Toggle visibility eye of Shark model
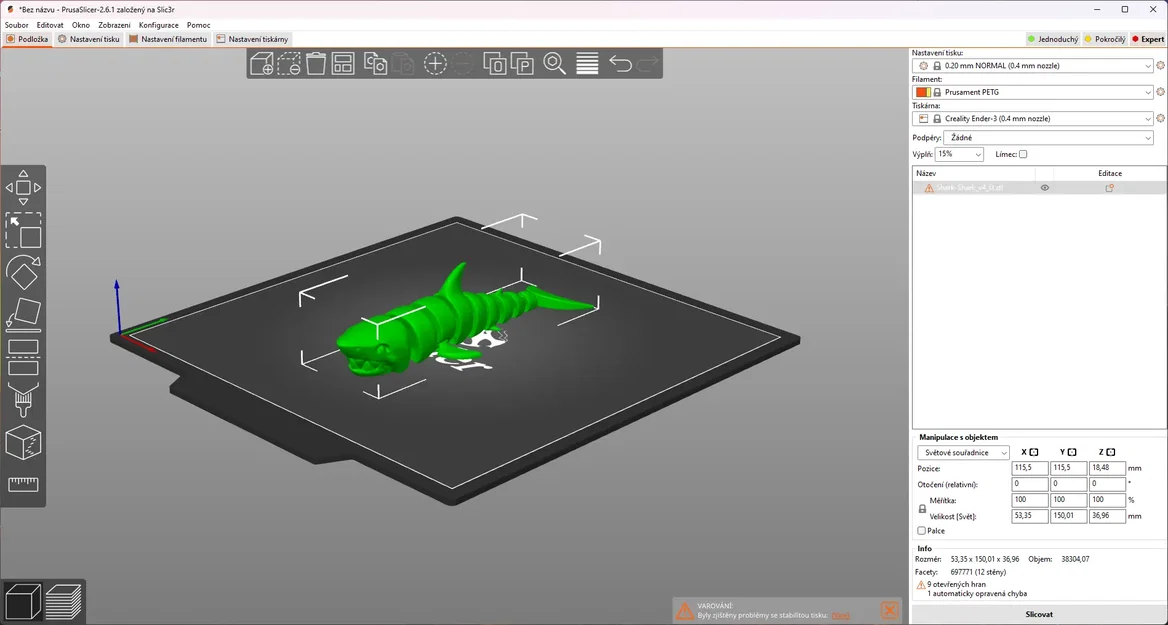This screenshot has height=625, width=1168. tap(1044, 188)
